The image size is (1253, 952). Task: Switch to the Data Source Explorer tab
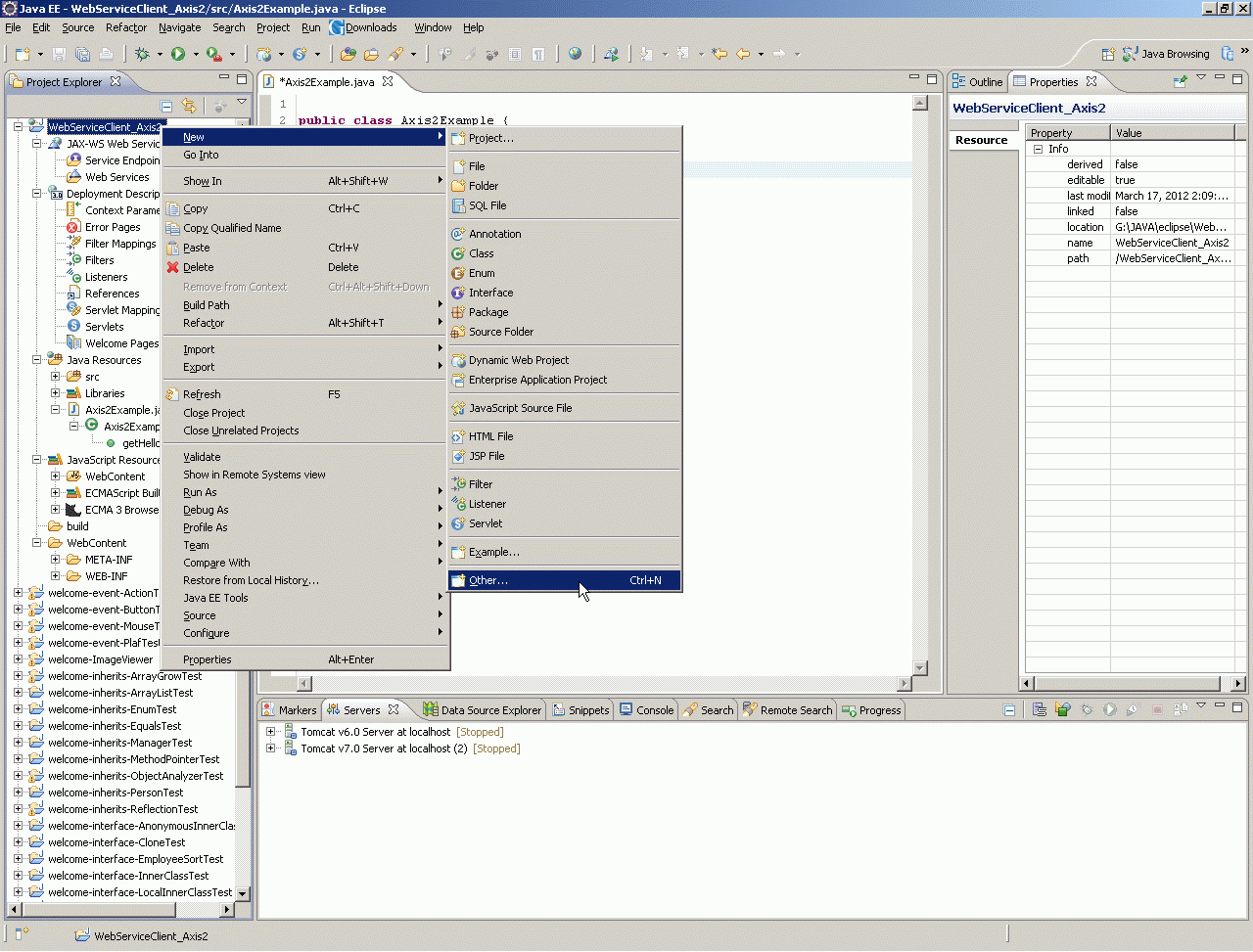click(x=482, y=710)
